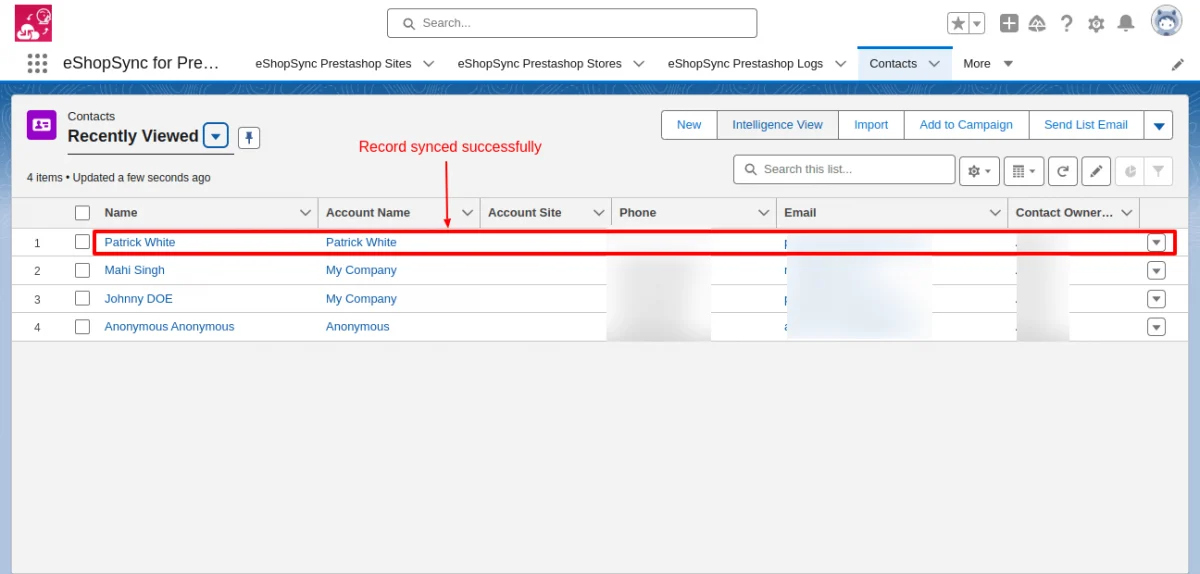Open eShopSync Prestashop Logs tab chevron
1200x574 pixels.
(841, 63)
